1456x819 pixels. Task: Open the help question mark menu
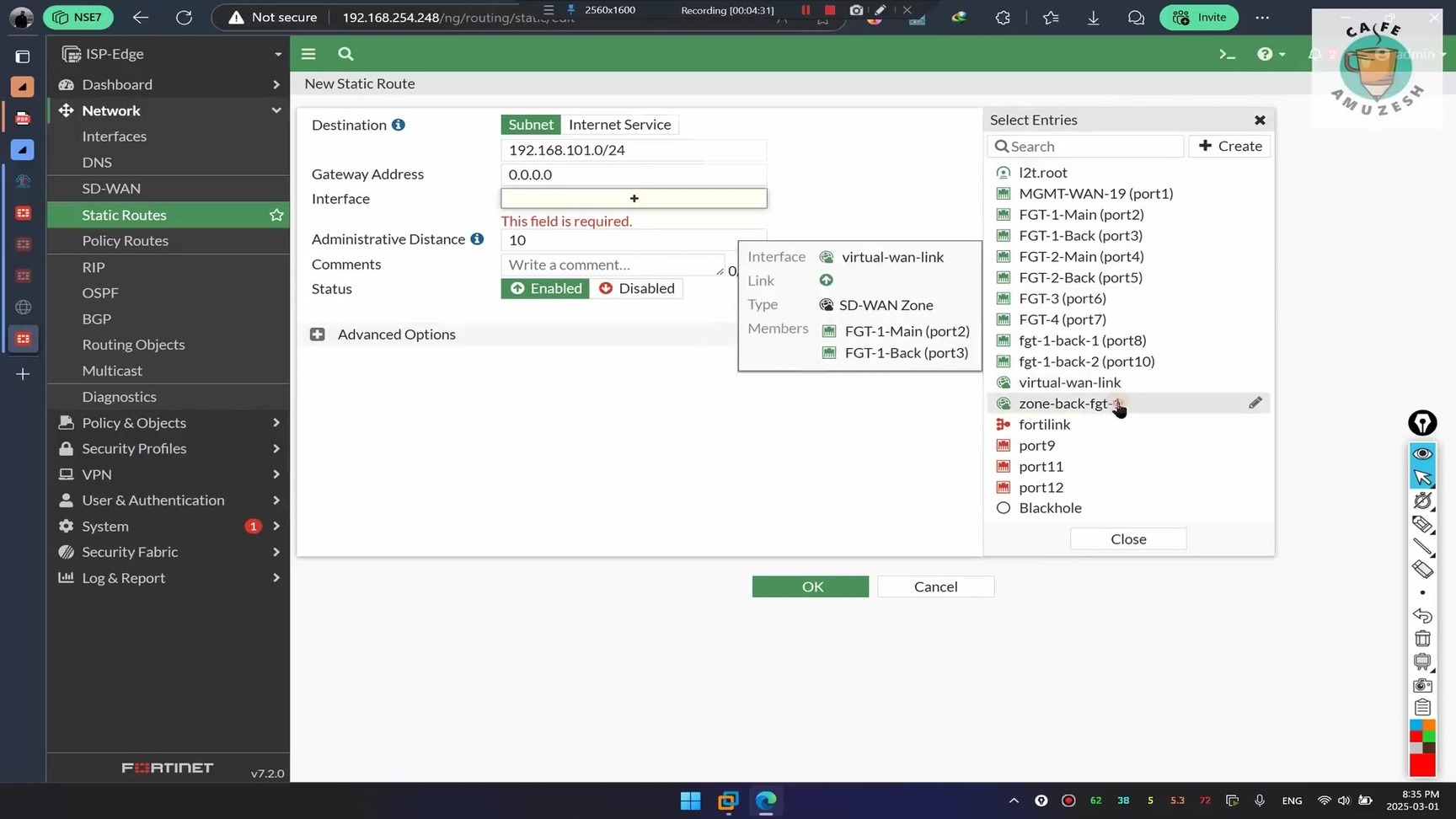1271,54
